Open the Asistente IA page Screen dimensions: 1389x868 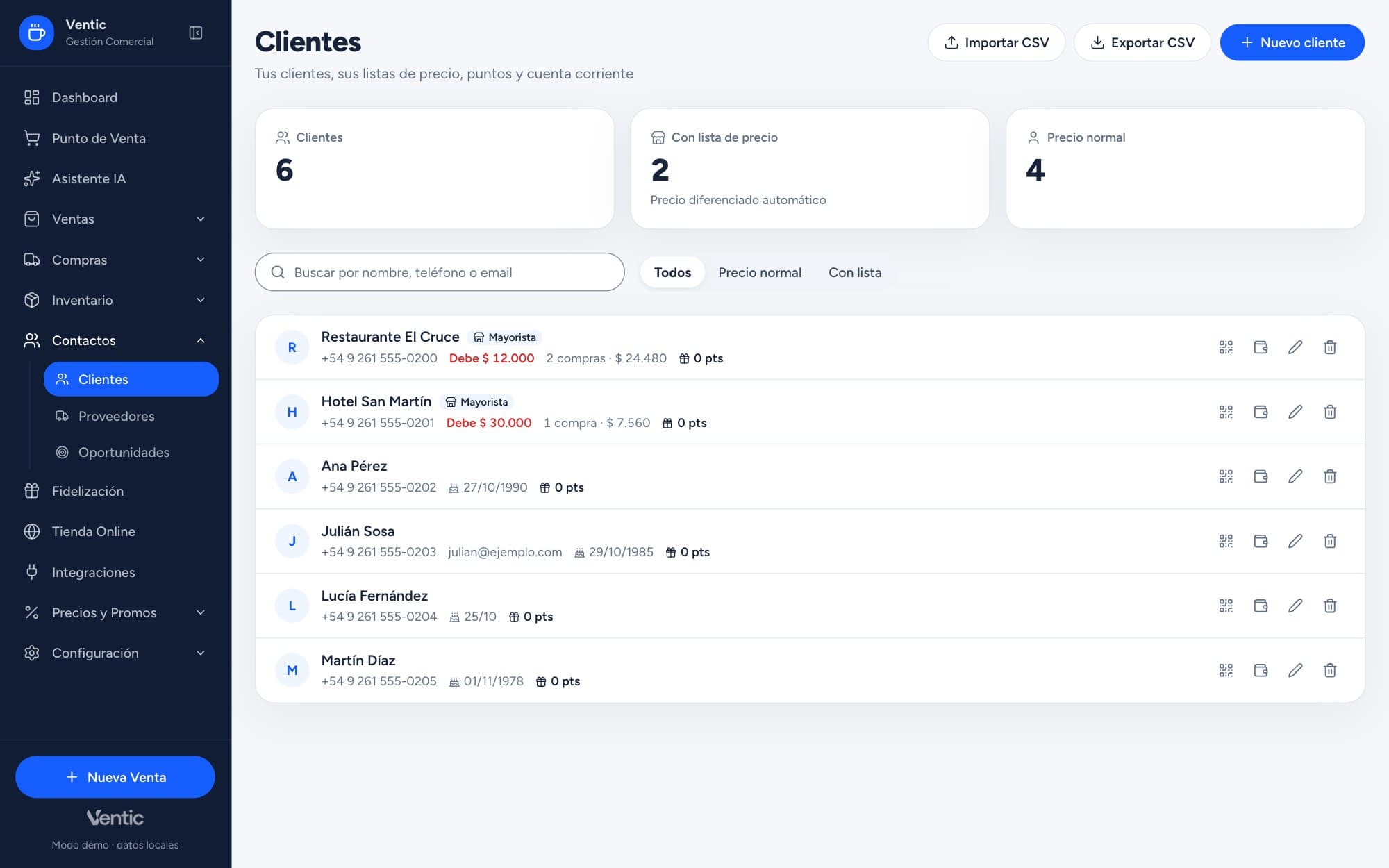click(115, 178)
